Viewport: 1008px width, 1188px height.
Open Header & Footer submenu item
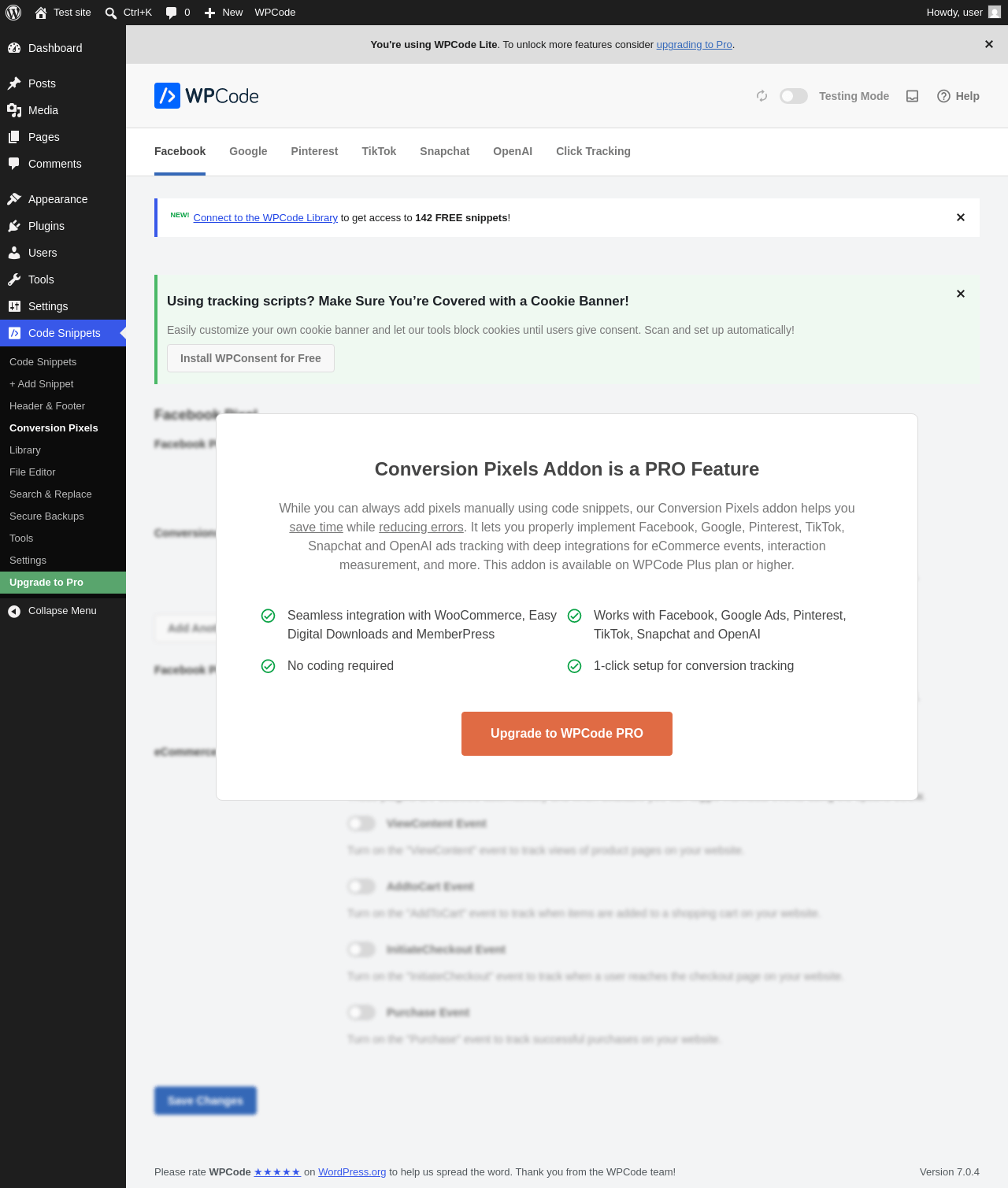pos(63,406)
